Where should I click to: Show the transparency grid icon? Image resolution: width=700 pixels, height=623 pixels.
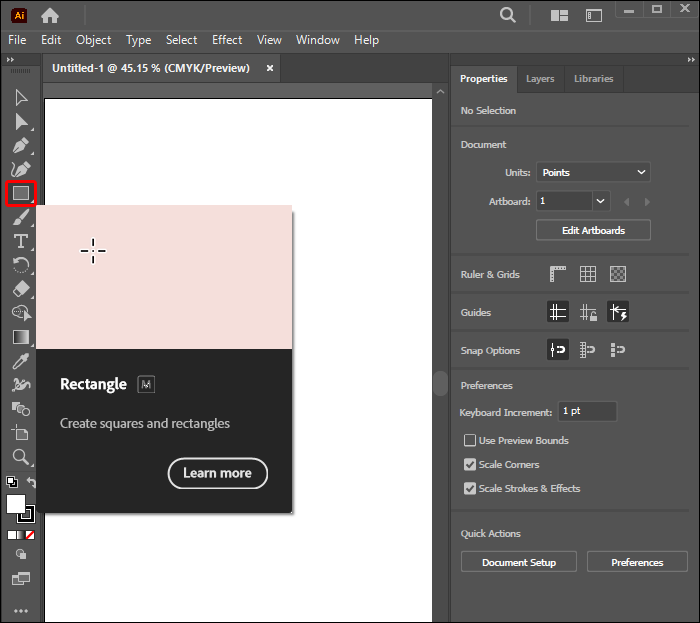click(618, 274)
